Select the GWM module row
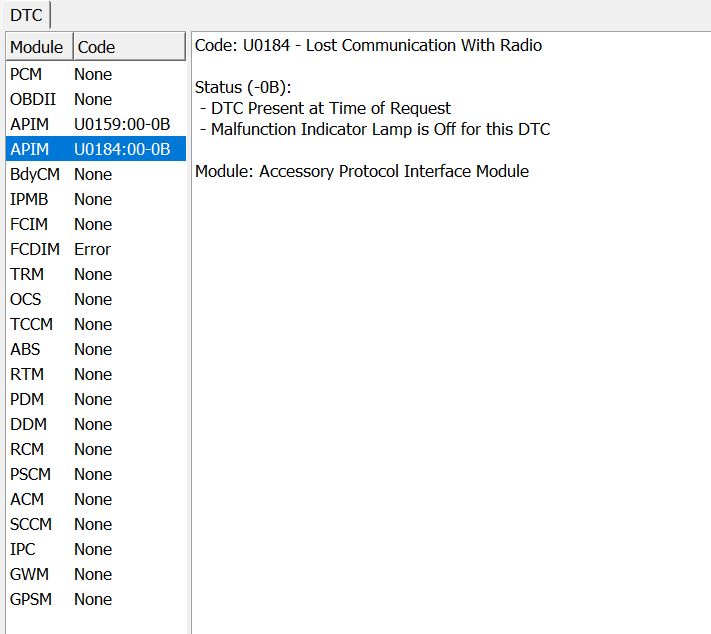This screenshot has width=711, height=634. pos(96,574)
